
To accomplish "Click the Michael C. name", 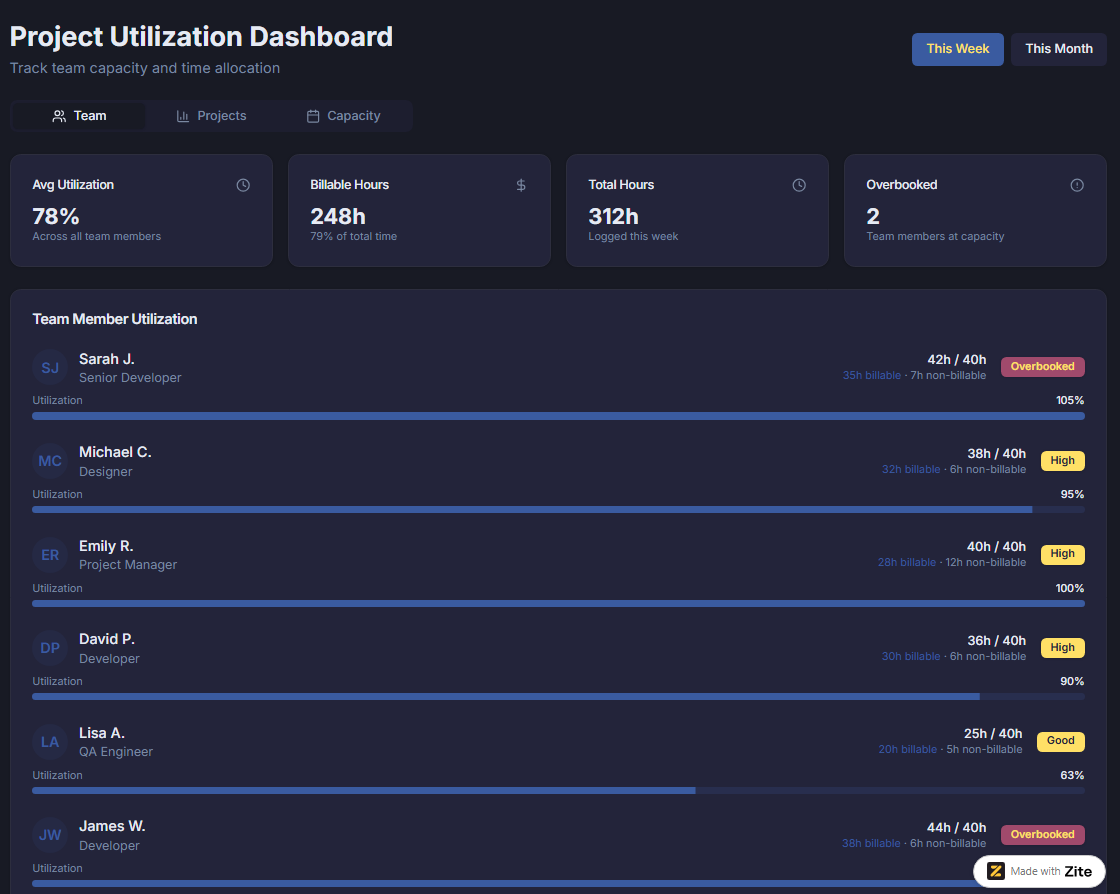I will [x=115, y=453].
